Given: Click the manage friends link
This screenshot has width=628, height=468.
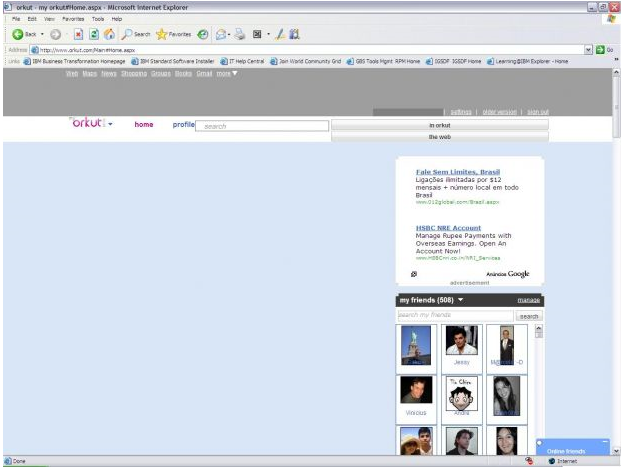Looking at the screenshot, I should click(528, 300).
